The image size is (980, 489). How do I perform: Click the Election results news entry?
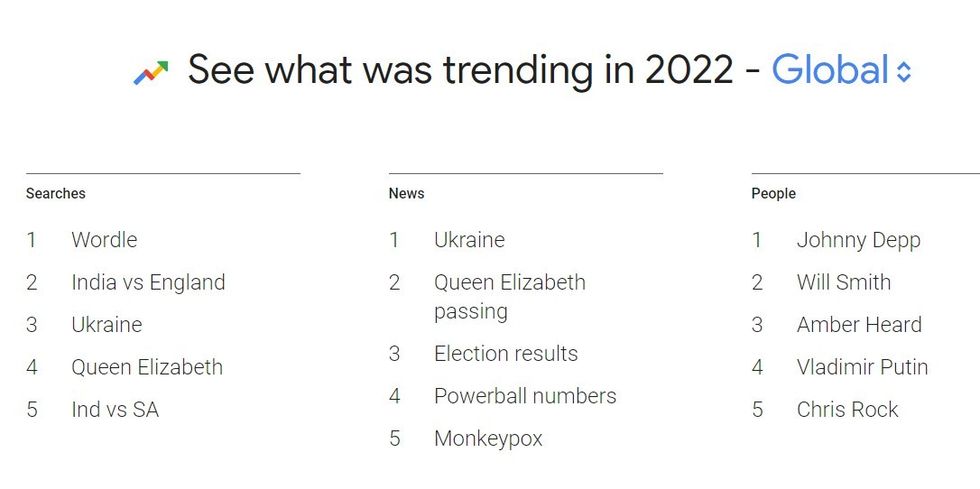coord(506,354)
